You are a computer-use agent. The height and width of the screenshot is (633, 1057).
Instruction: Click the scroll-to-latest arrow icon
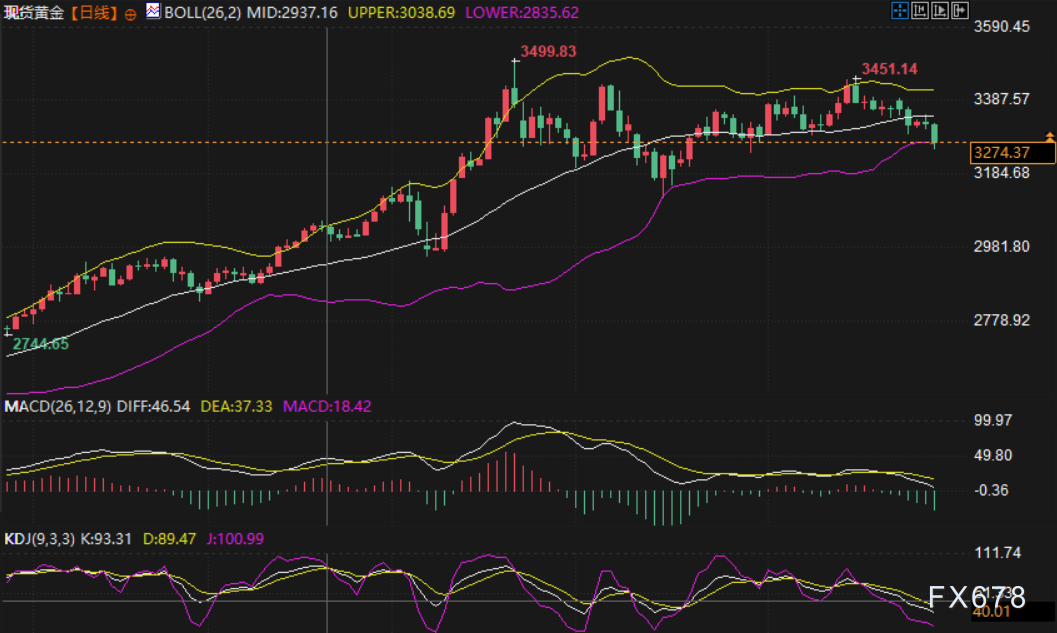[x=960, y=10]
